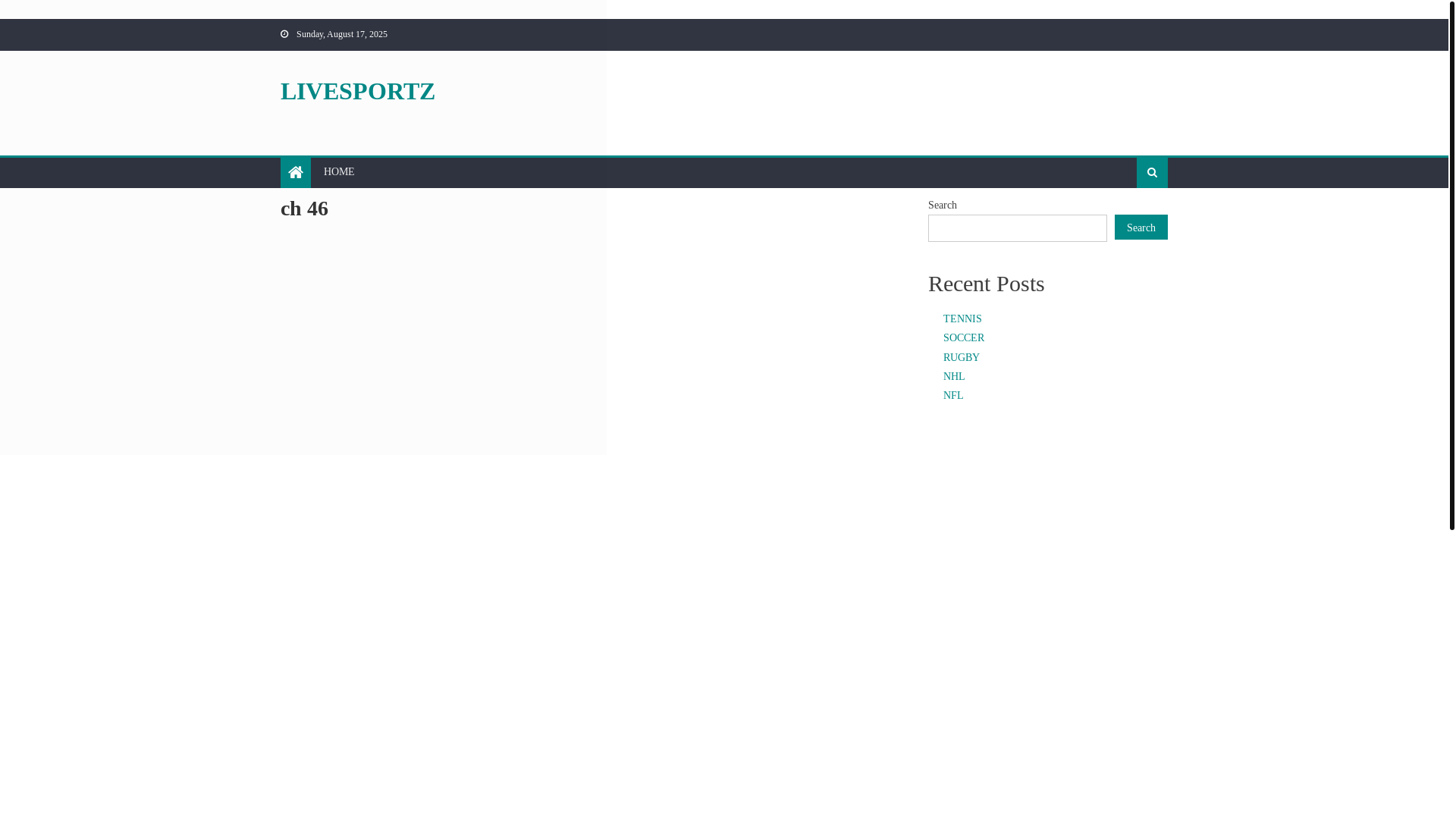The image size is (1456, 819).
Task: Click the page vertical scrollbar thumb
Action: [x=1452, y=265]
